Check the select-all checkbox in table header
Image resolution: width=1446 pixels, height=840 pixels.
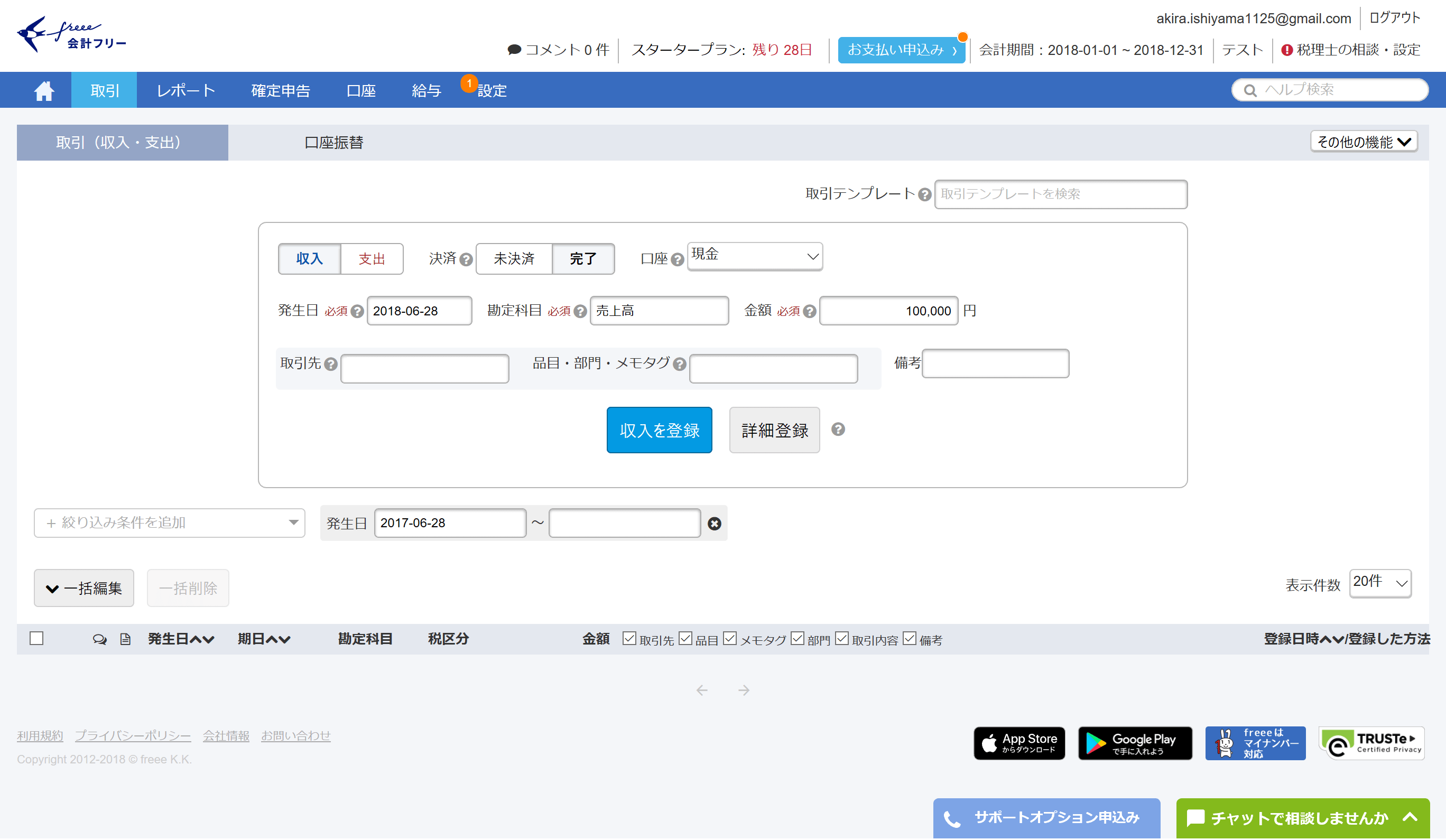point(36,639)
